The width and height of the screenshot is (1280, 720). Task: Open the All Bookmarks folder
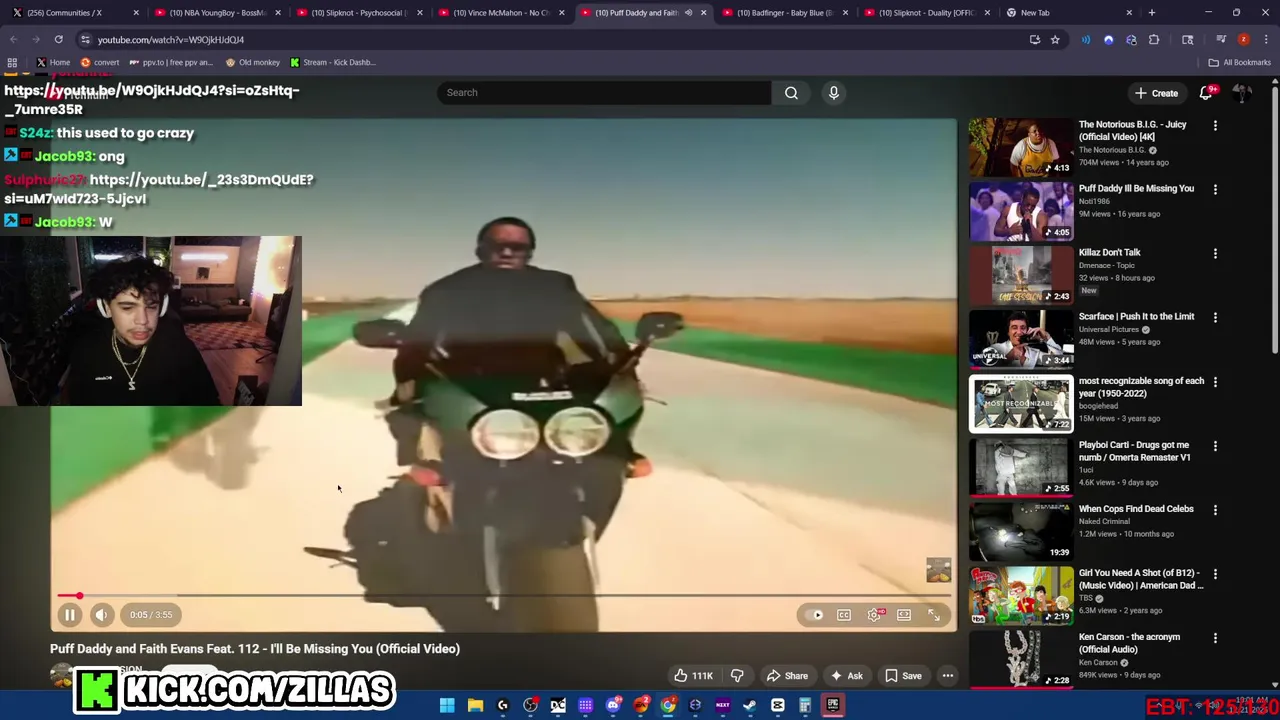[1239, 62]
